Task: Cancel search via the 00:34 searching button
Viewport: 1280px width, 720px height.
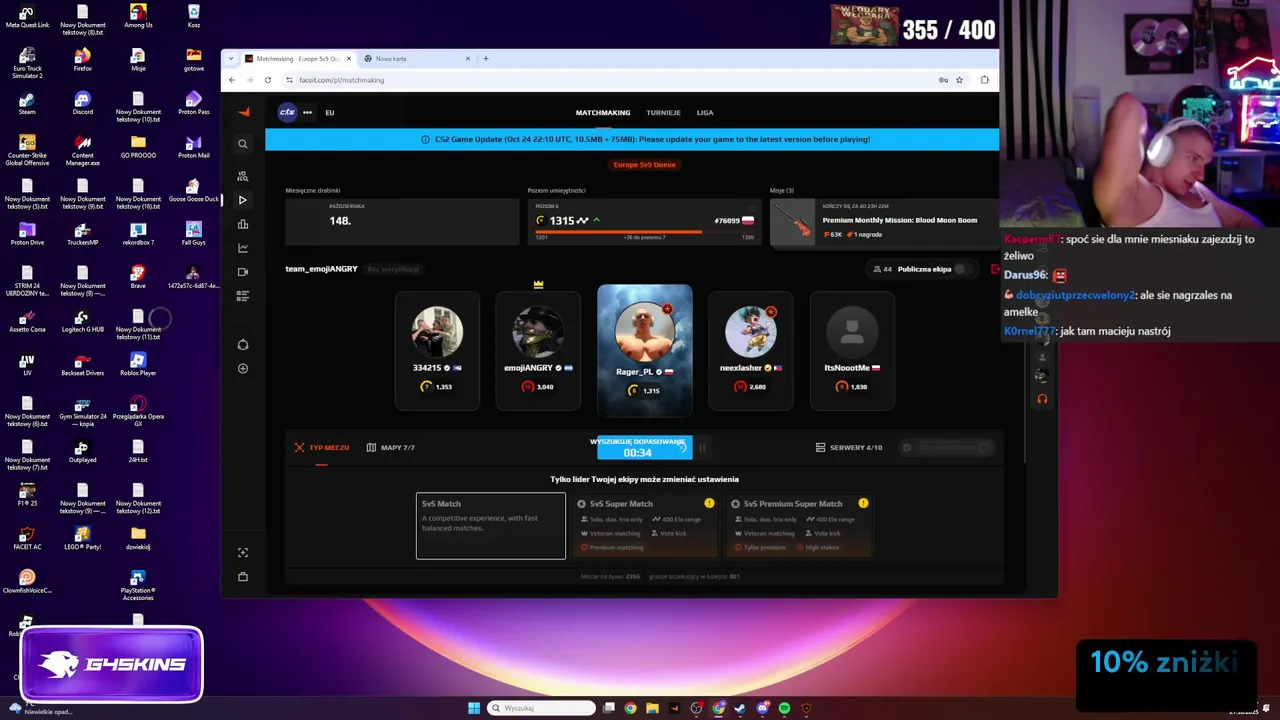Action: (644, 448)
